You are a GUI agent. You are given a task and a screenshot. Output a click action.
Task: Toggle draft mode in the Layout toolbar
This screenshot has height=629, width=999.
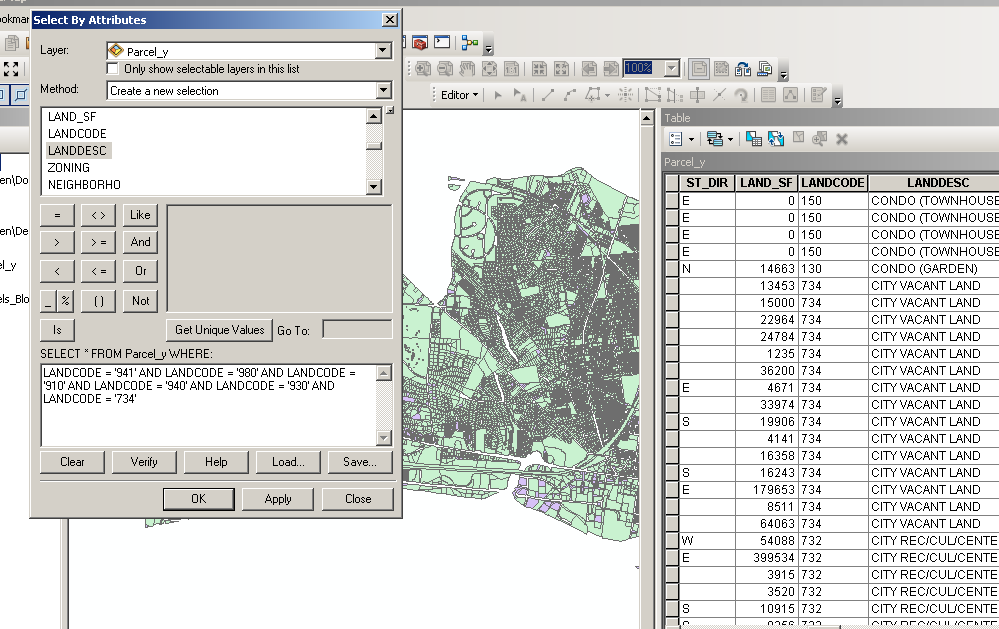tap(699, 69)
